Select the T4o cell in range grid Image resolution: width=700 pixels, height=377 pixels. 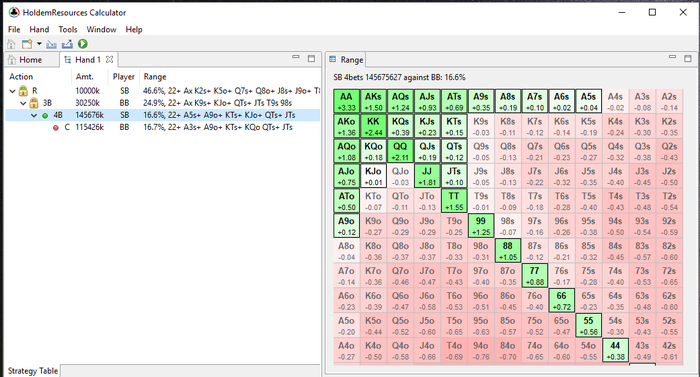[454, 350]
